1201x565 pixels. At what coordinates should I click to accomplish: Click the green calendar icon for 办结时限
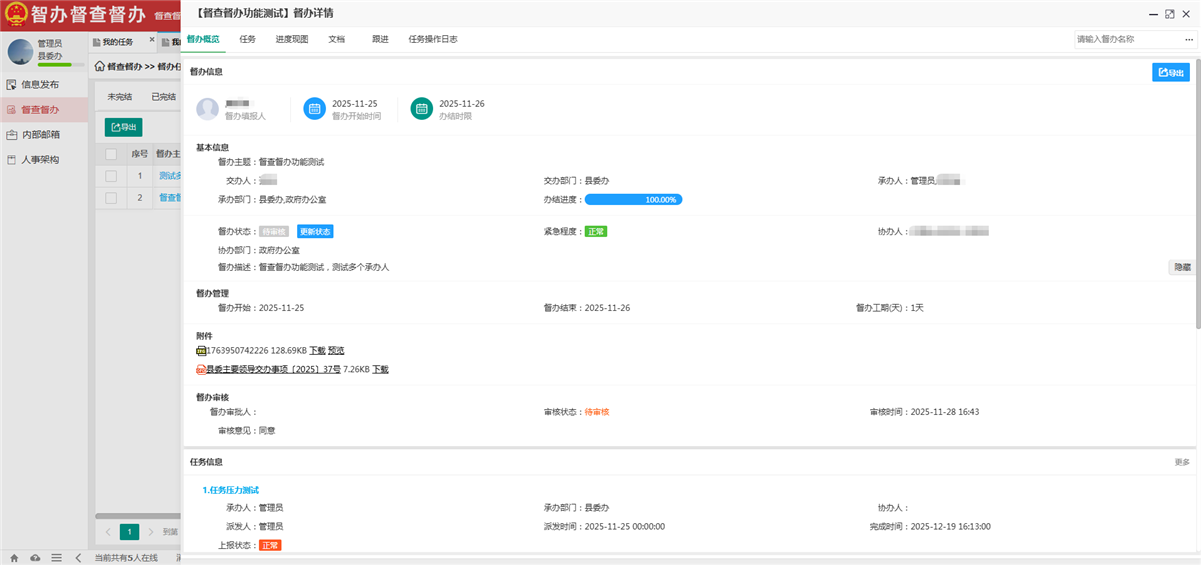point(421,109)
